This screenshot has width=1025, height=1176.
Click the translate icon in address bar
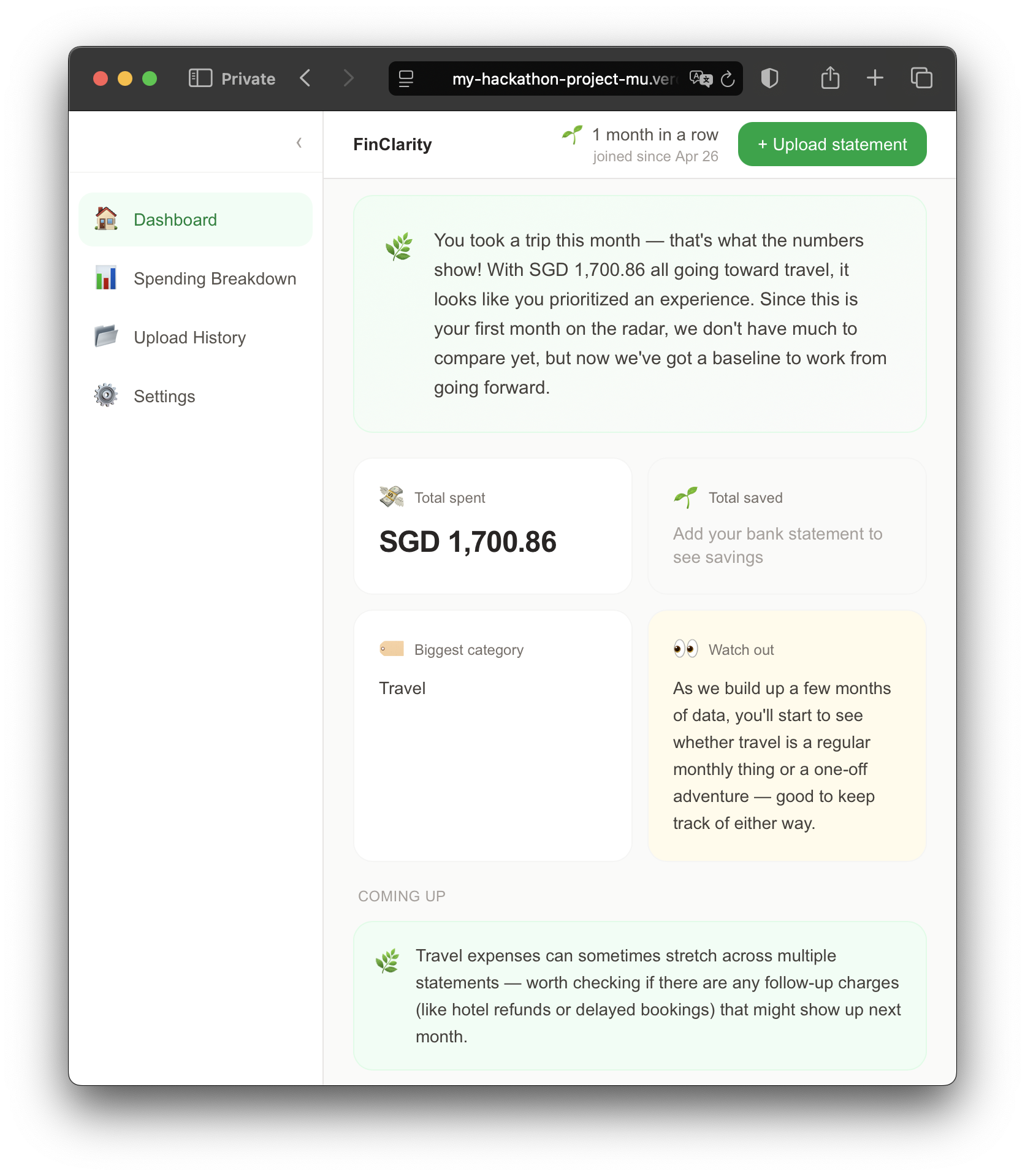click(x=701, y=78)
